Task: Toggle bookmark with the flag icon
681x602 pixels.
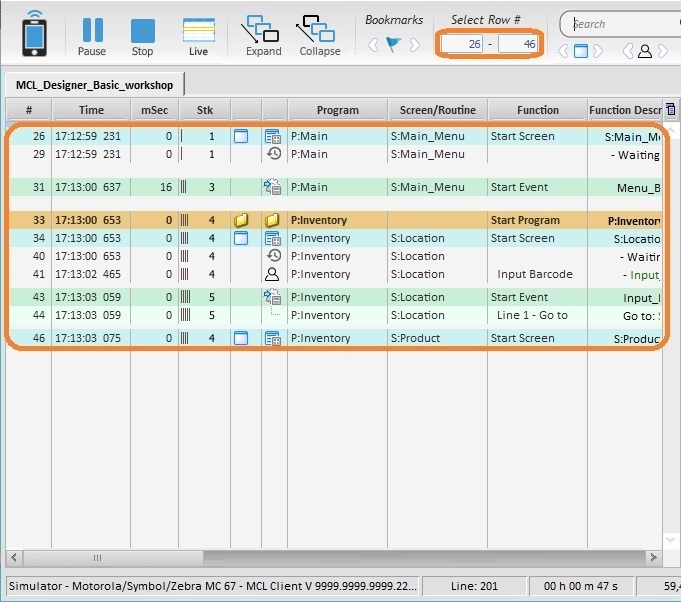Action: tap(393, 45)
